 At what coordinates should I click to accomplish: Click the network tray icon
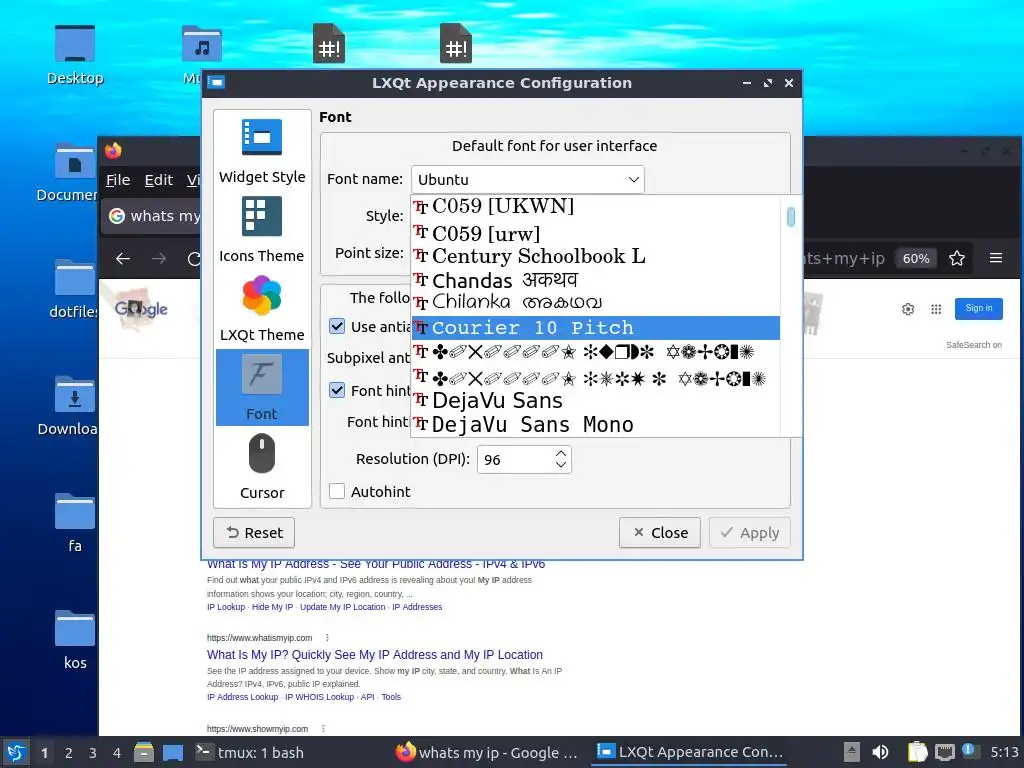point(944,752)
